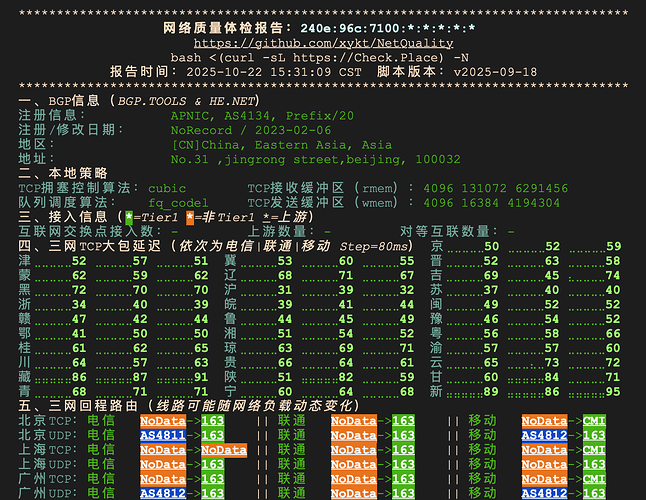Click the Step=80ms note
The image size is (646, 500).
click(x=374, y=246)
